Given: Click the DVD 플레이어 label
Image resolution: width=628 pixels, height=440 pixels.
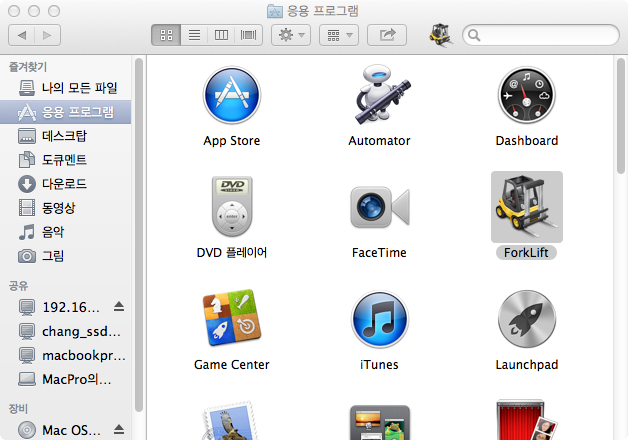Looking at the screenshot, I should [231, 253].
